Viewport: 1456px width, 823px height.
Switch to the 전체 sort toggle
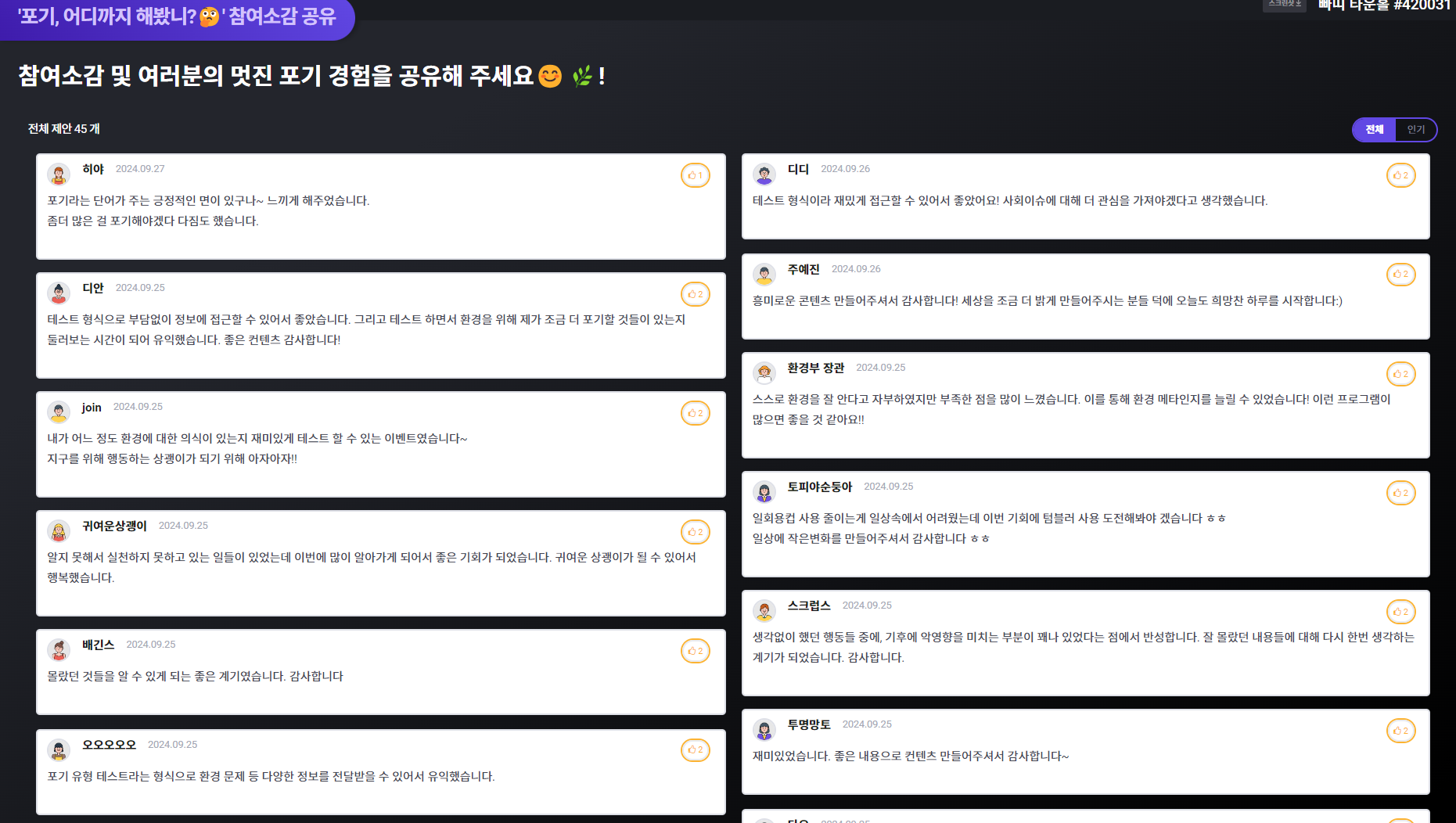[1375, 130]
